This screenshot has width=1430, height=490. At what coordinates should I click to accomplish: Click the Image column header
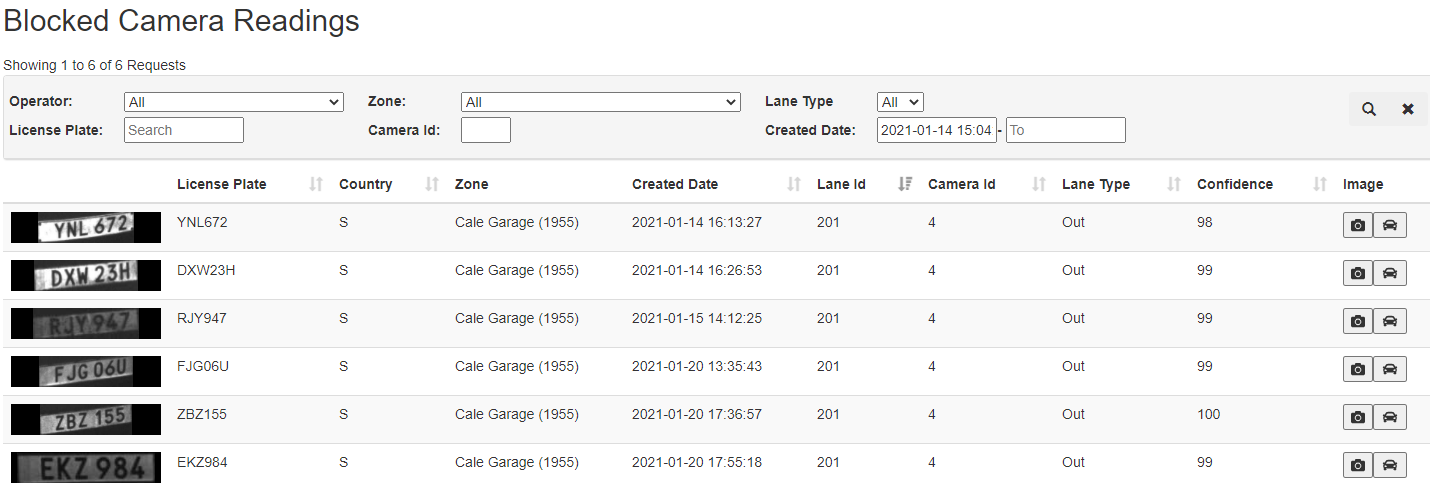click(1363, 184)
